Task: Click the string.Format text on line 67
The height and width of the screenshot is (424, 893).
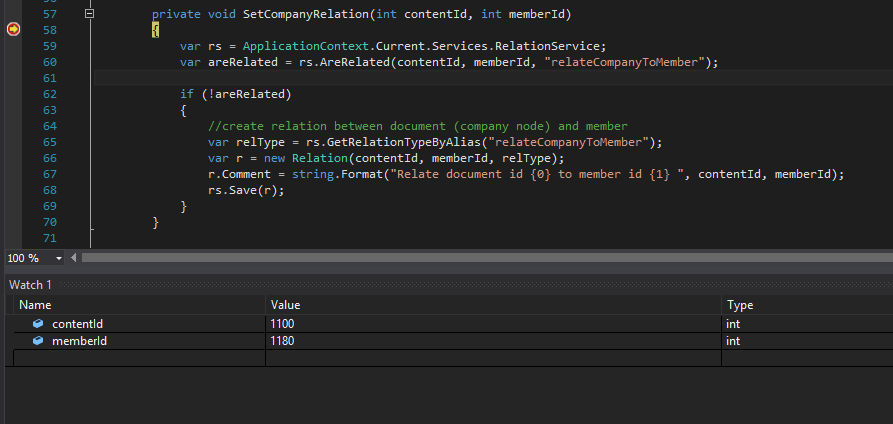Action: [x=337, y=174]
